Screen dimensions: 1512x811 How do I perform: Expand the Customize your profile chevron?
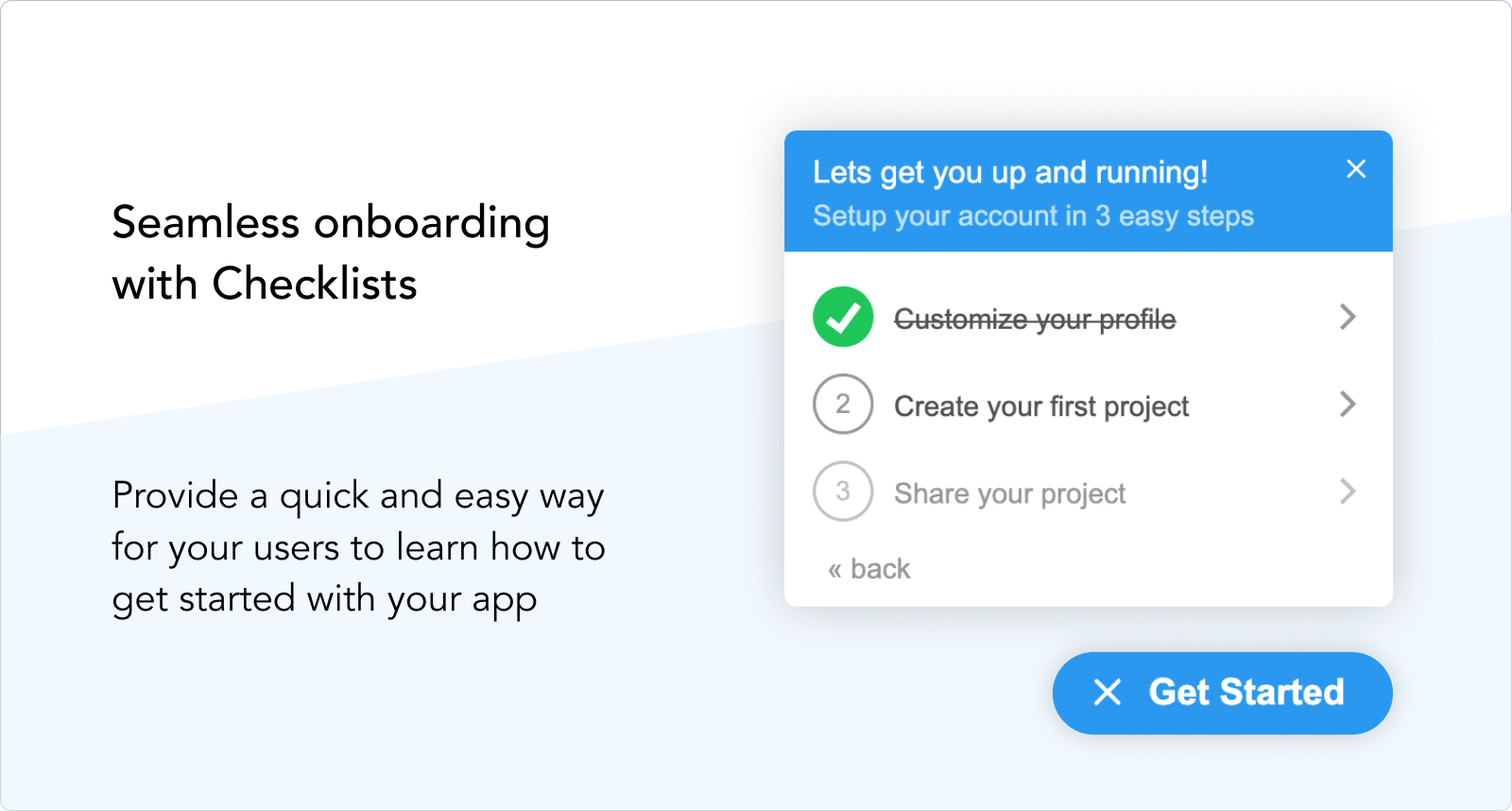1348,317
